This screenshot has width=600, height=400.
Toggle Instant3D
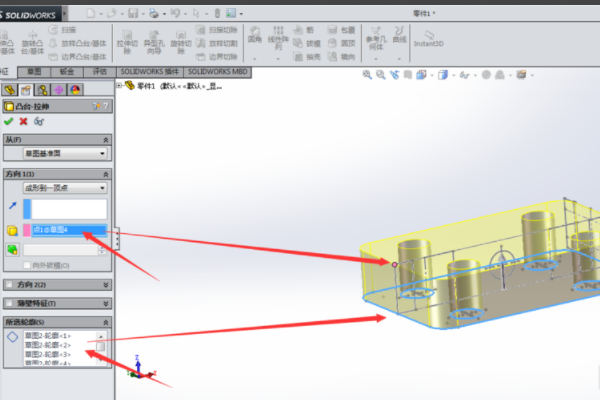pos(429,39)
